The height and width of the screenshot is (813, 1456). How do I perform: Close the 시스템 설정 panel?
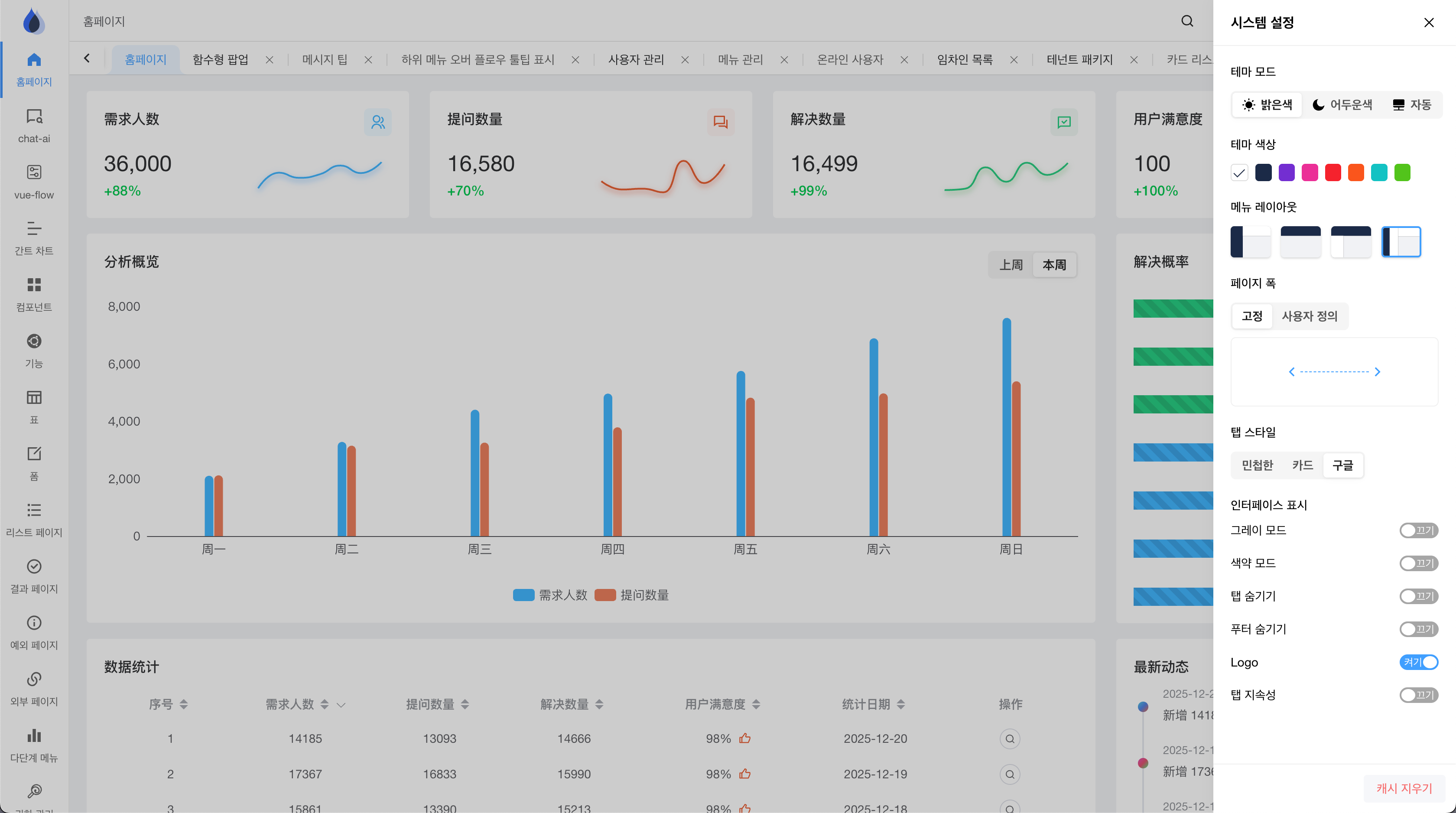(1428, 23)
